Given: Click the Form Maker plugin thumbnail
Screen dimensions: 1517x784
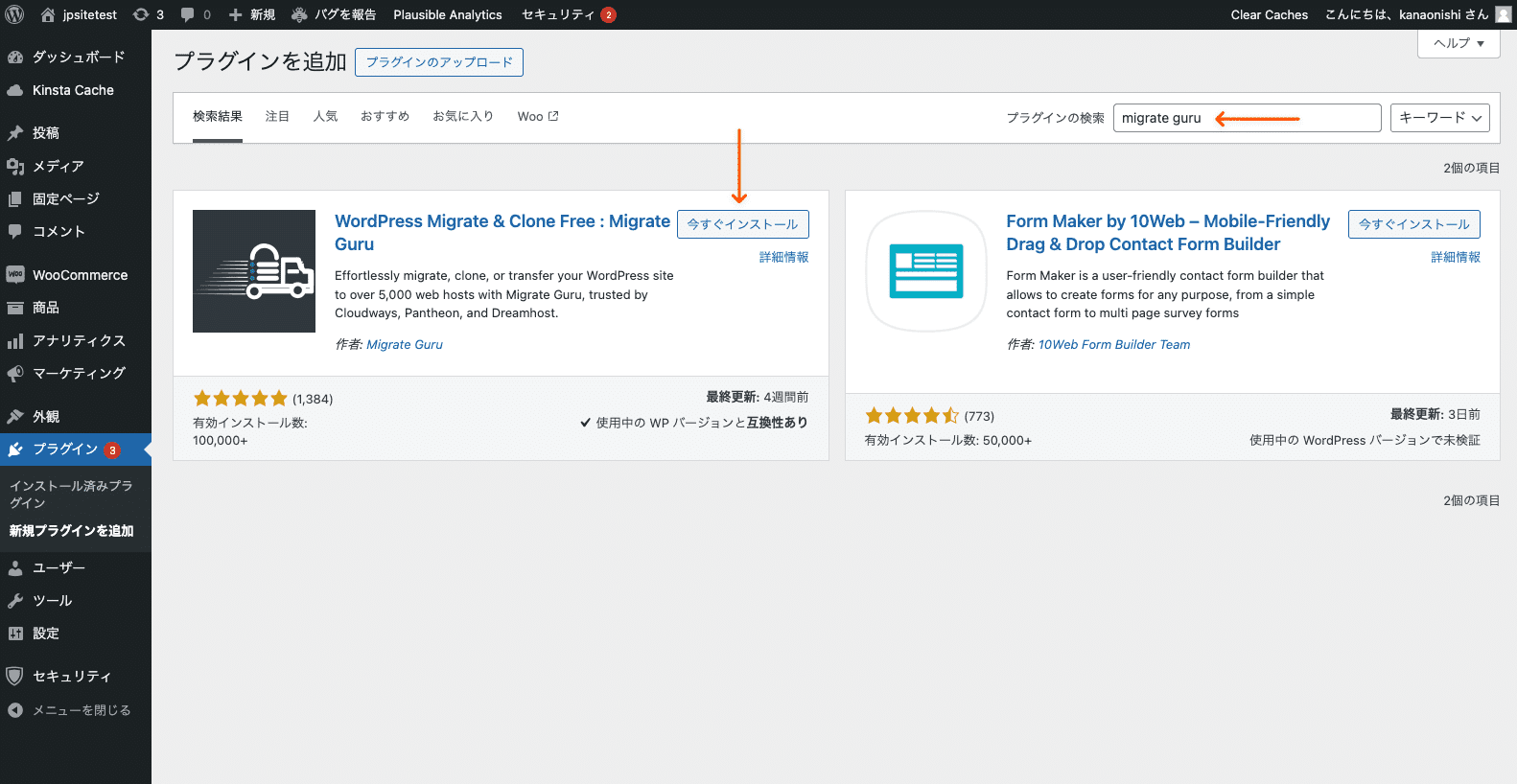Looking at the screenshot, I should (926, 271).
